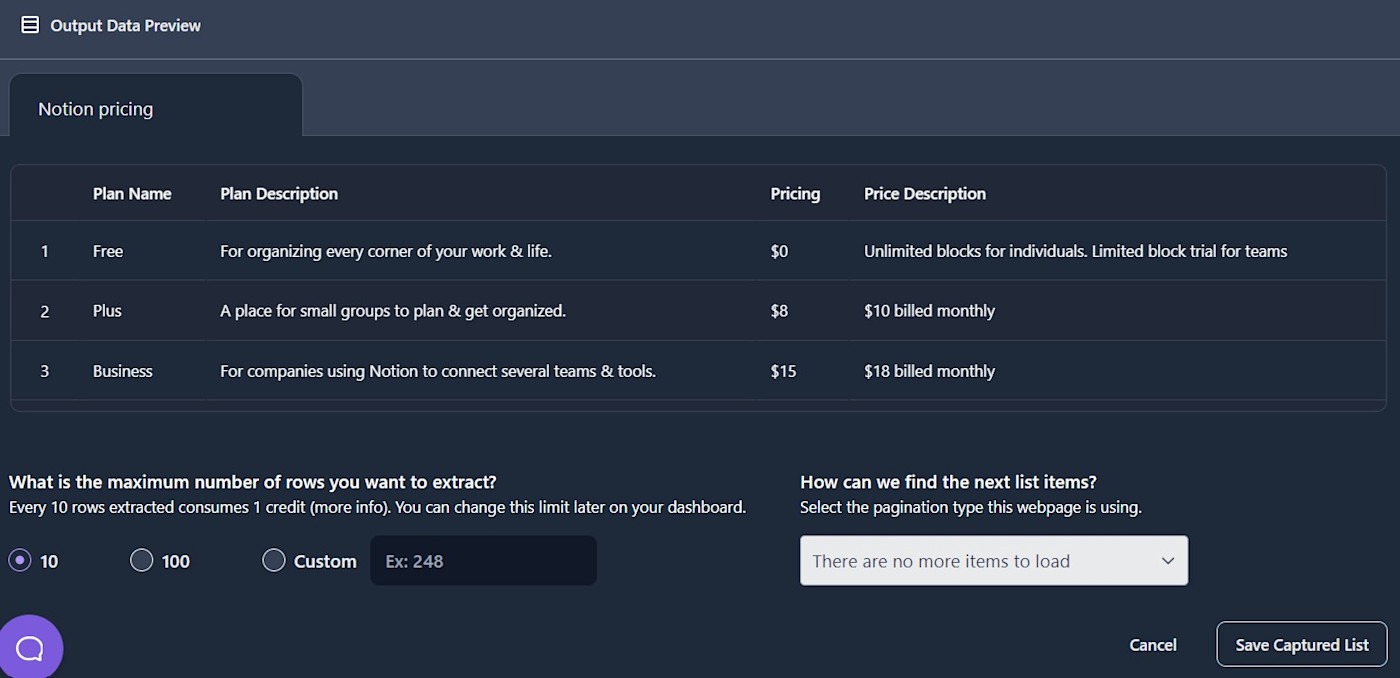The image size is (1400, 678).
Task: Click row number 3 in table
Action: coord(44,371)
